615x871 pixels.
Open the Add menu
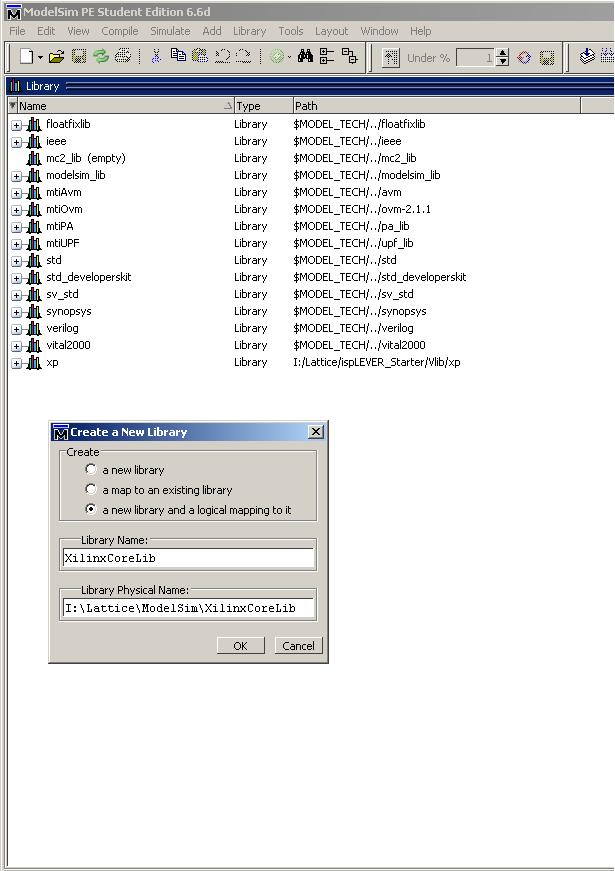coord(212,31)
